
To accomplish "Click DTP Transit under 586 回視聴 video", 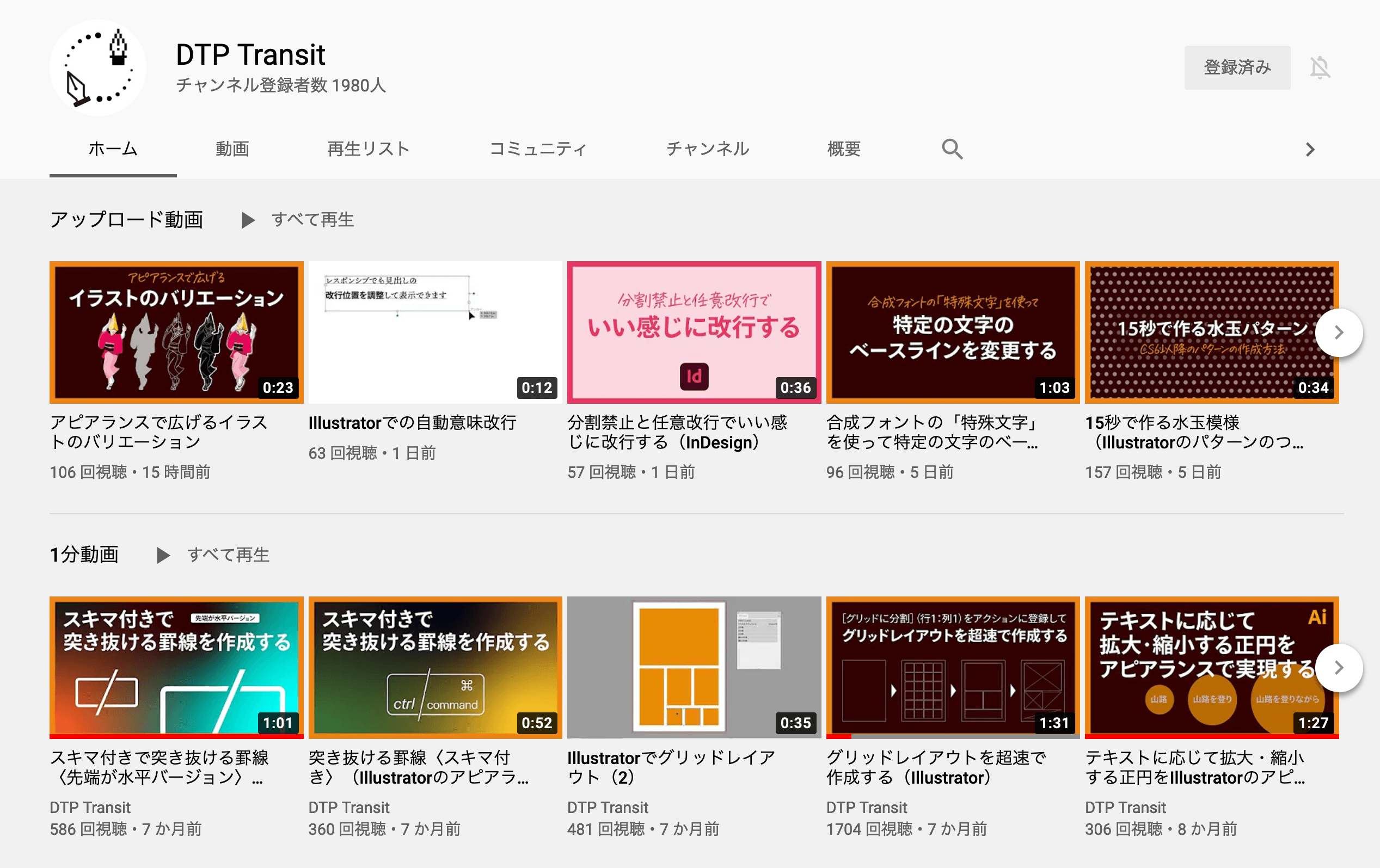I will (90, 808).
